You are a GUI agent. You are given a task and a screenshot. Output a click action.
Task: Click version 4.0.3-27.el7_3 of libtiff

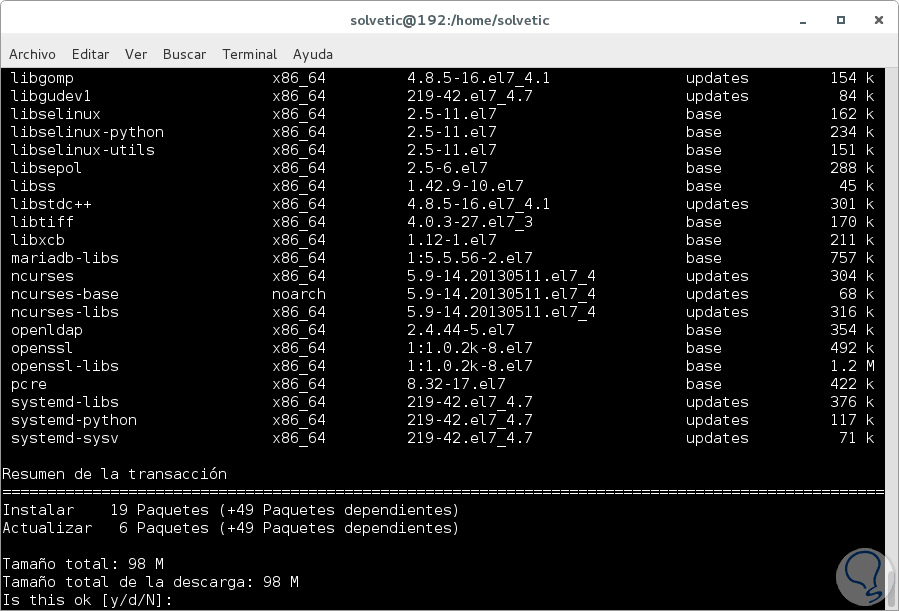click(x=470, y=222)
